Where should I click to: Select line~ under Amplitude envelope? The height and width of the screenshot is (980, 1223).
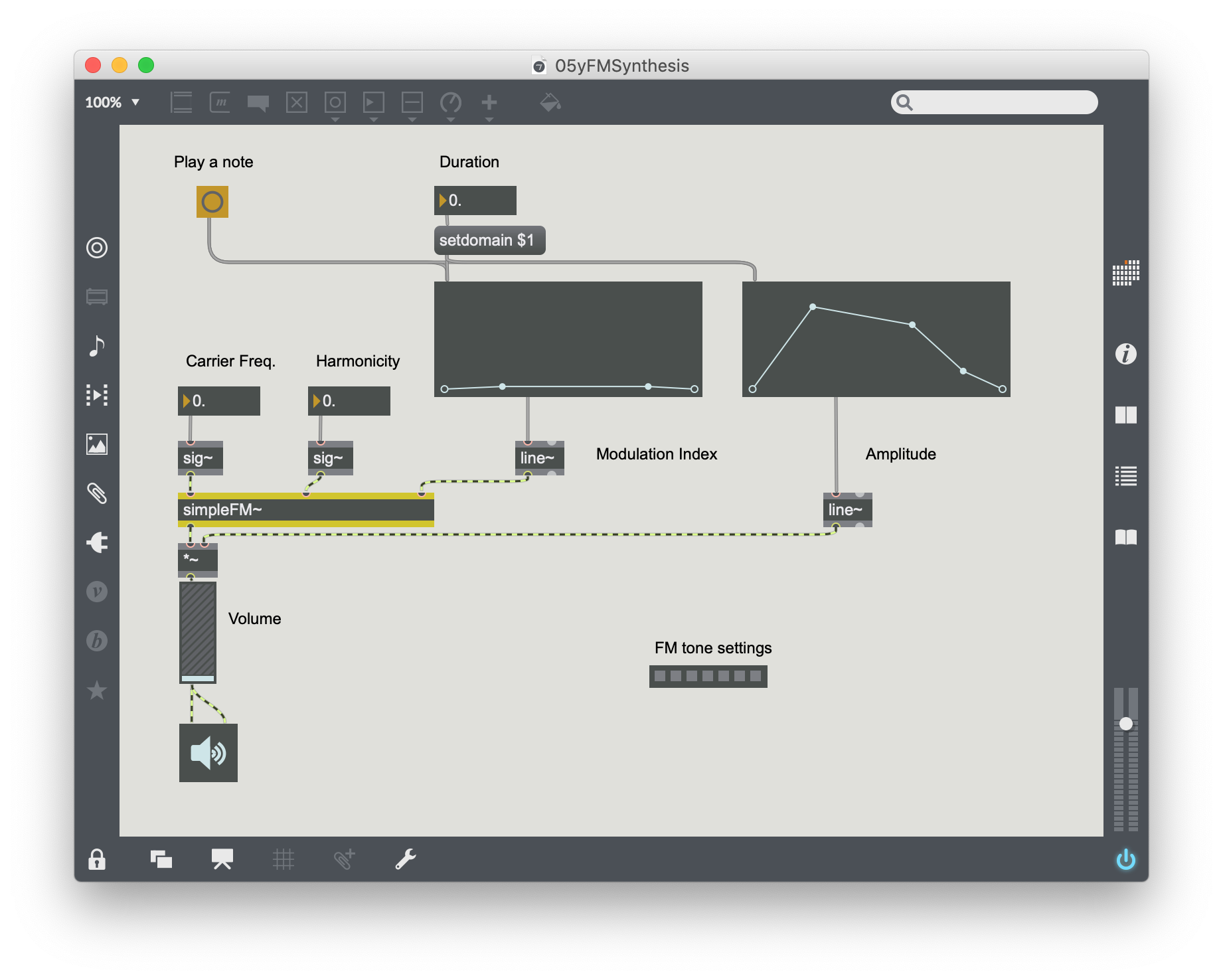click(x=848, y=510)
